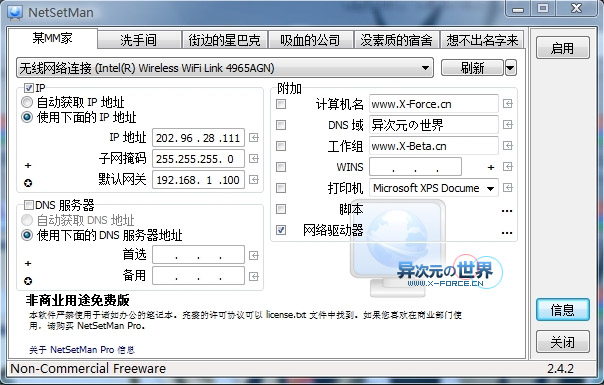Open the 网络驱动器 ellipsis options
This screenshot has width=604, height=385.
pos(507,233)
